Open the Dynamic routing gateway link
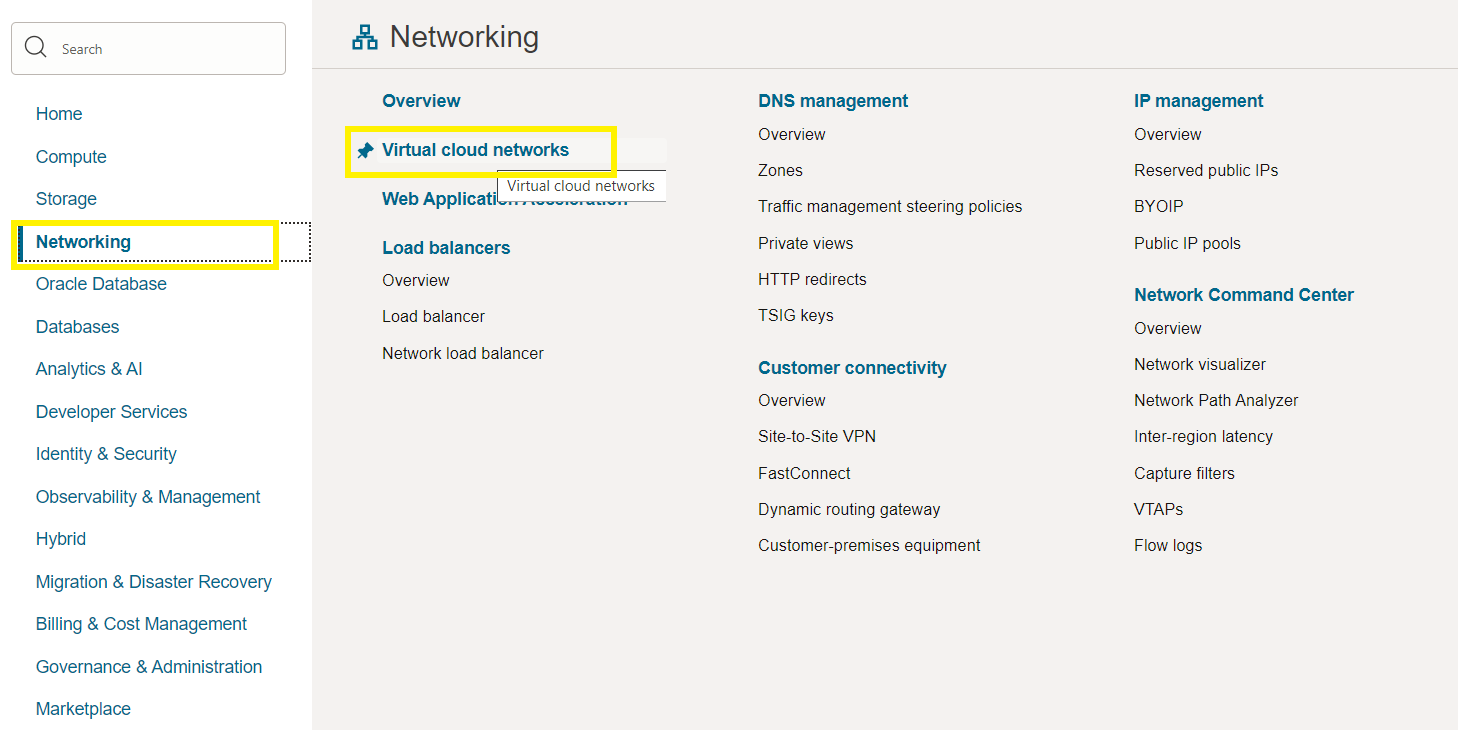Viewport: 1458px width, 730px height. [849, 509]
